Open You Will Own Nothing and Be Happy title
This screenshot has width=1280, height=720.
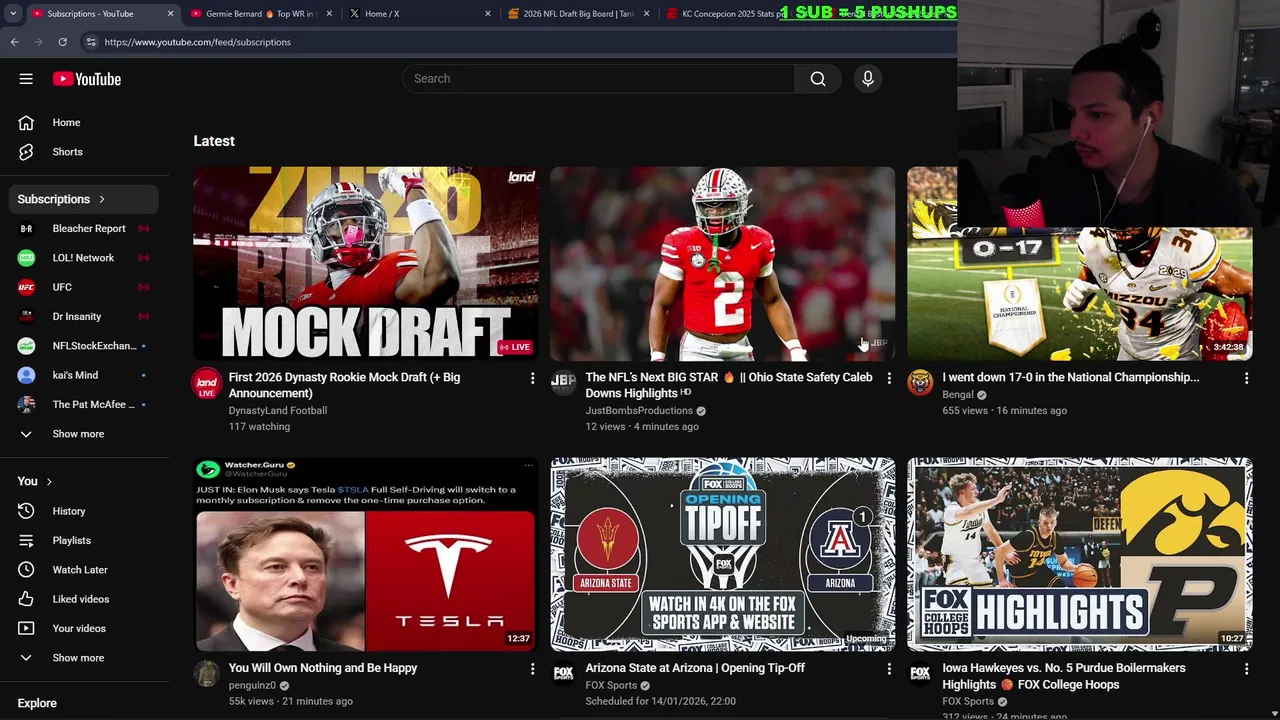click(323, 668)
